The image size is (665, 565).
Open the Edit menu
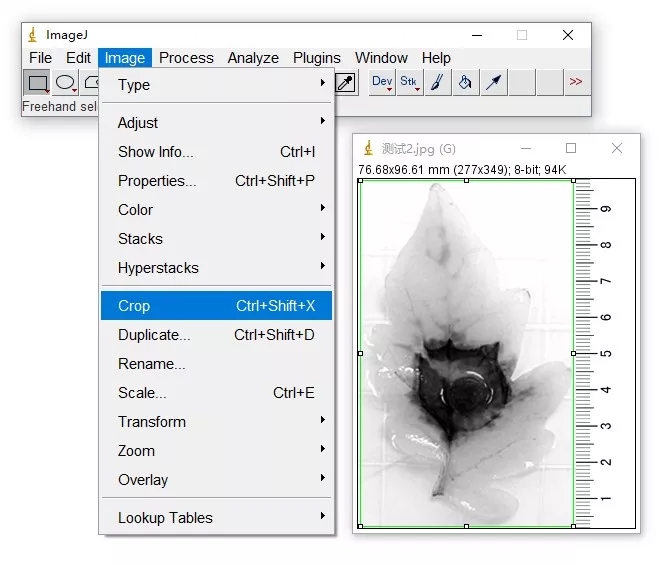(78, 58)
